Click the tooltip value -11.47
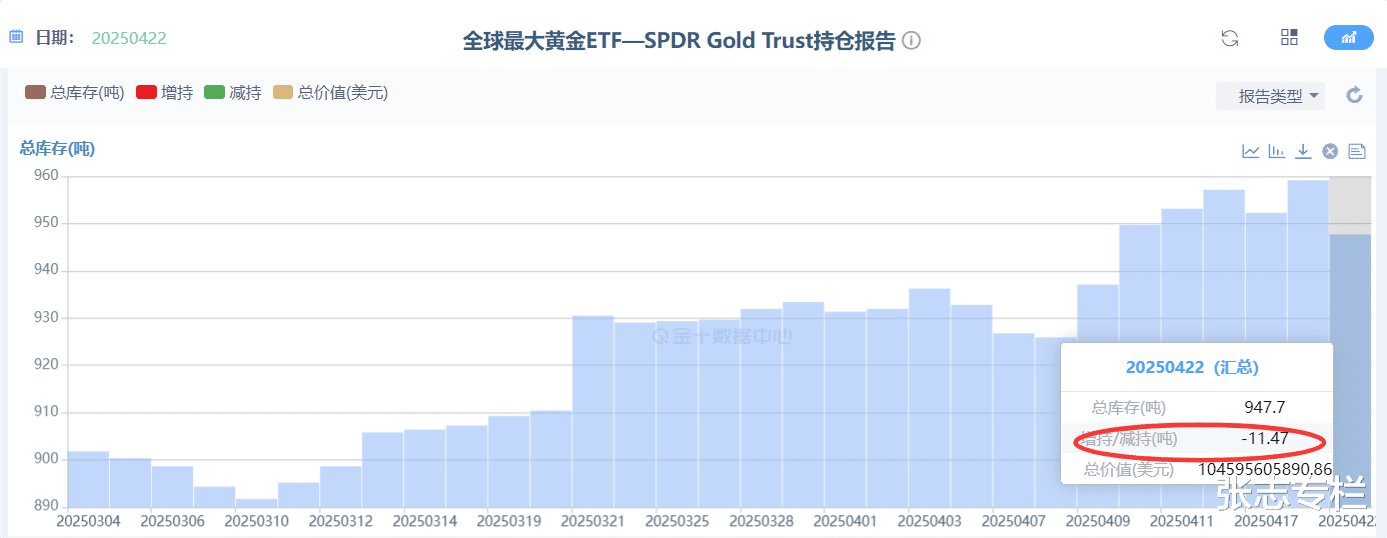The image size is (1387, 538). coord(1264,438)
